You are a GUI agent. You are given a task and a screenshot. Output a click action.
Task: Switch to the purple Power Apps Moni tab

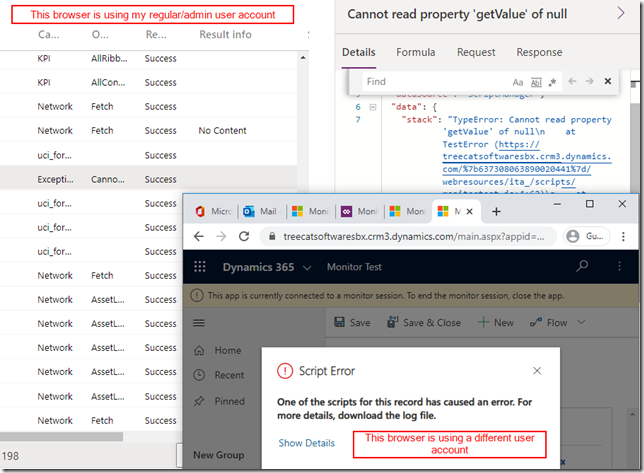[359, 211]
